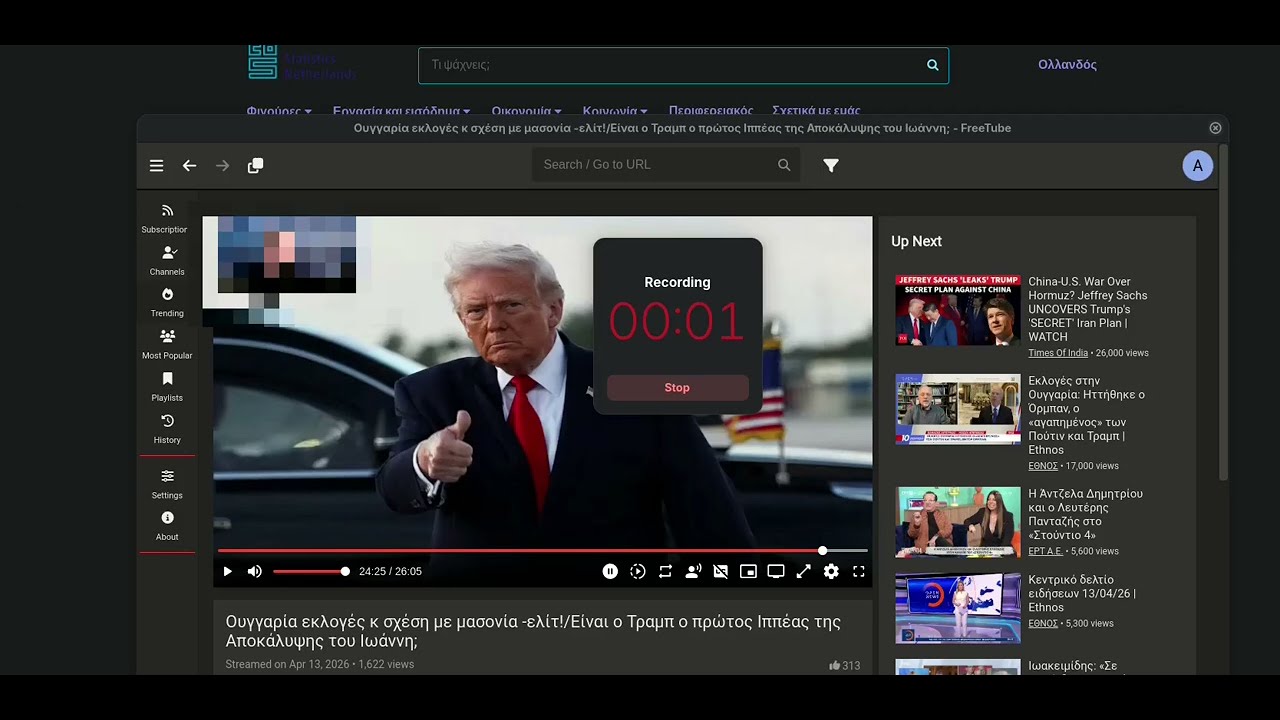Open the ΕΡΤ Α.Ε. channel link
This screenshot has width=1280, height=720.
click(1046, 551)
